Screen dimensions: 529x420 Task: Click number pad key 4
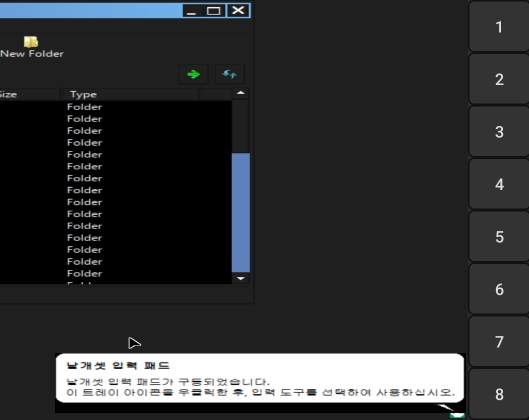[x=499, y=184]
